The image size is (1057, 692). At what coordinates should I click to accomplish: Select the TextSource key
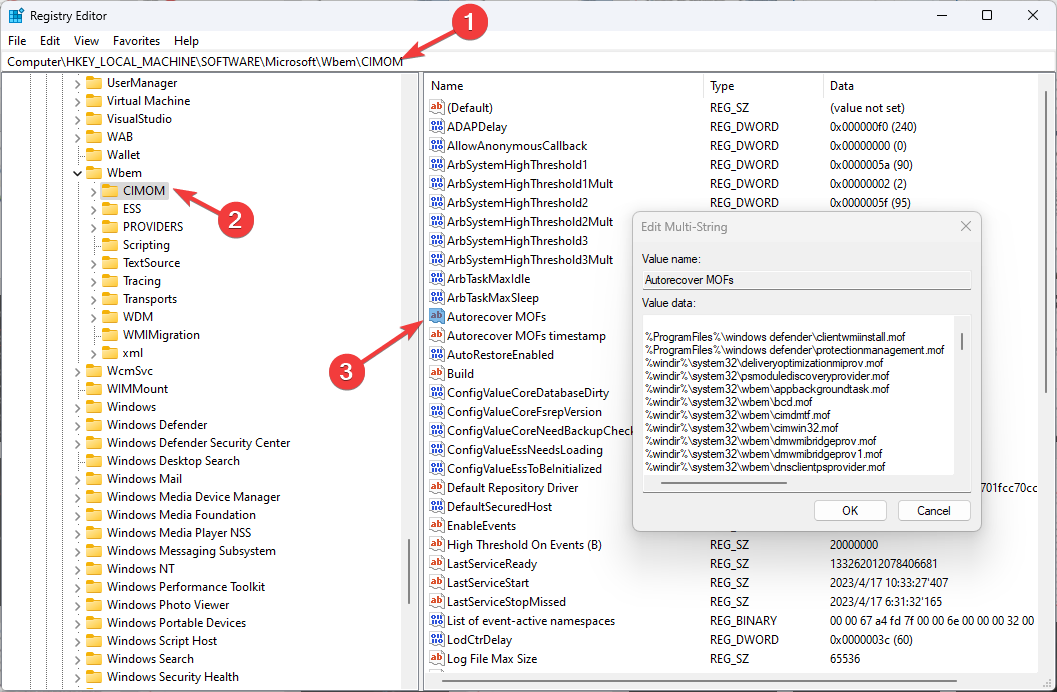151,263
